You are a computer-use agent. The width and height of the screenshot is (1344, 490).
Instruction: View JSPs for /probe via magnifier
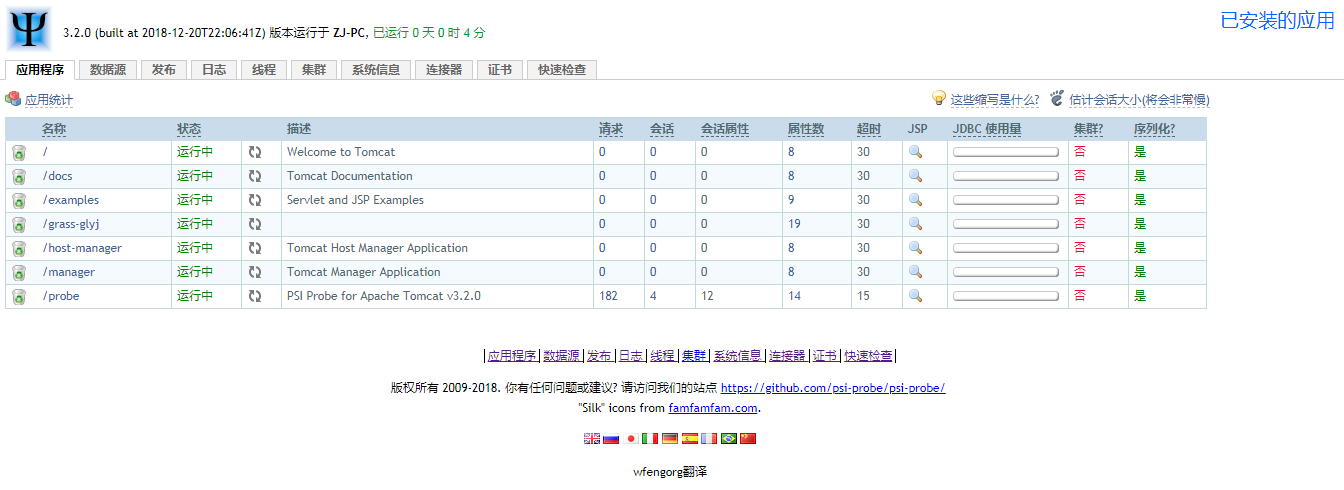pos(915,296)
